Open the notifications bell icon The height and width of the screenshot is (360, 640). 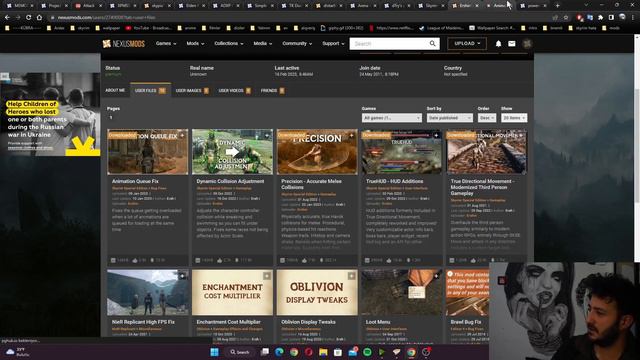pyautogui.click(x=498, y=44)
